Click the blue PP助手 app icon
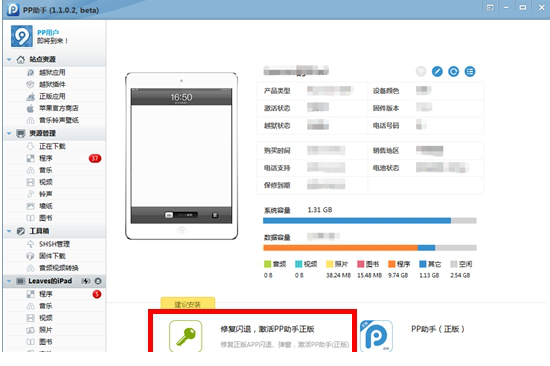The image size is (550, 366). pos(376,336)
